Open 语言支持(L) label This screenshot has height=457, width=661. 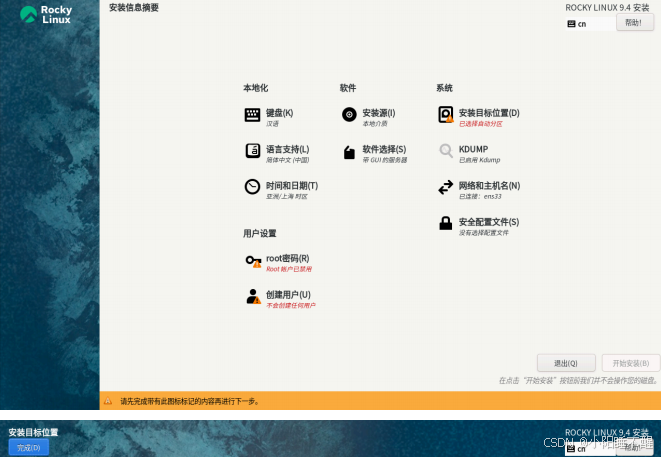pos(288,149)
